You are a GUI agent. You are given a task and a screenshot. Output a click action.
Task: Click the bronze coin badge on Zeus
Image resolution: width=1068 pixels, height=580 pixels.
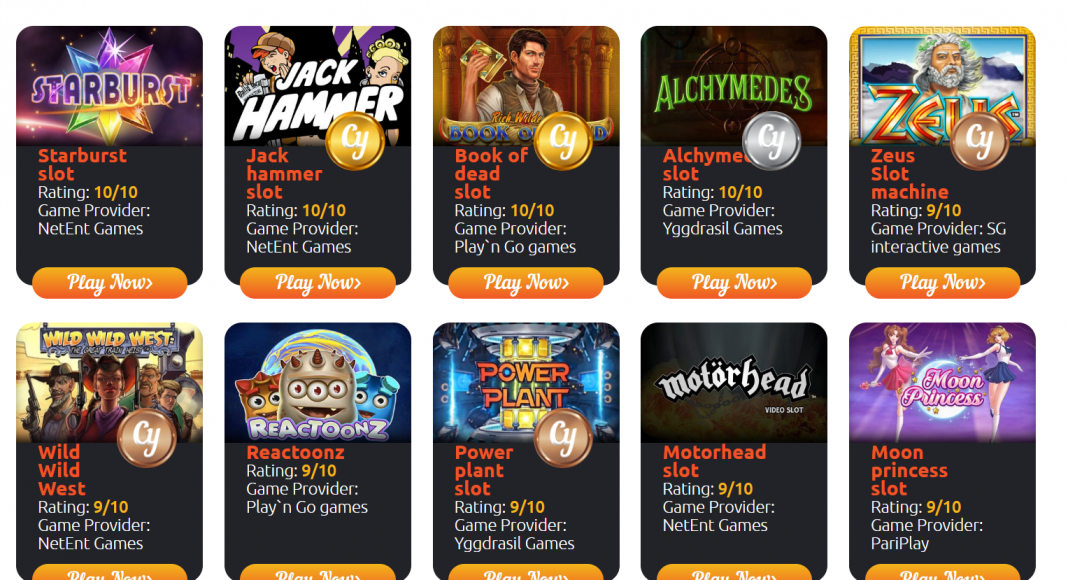(x=979, y=141)
